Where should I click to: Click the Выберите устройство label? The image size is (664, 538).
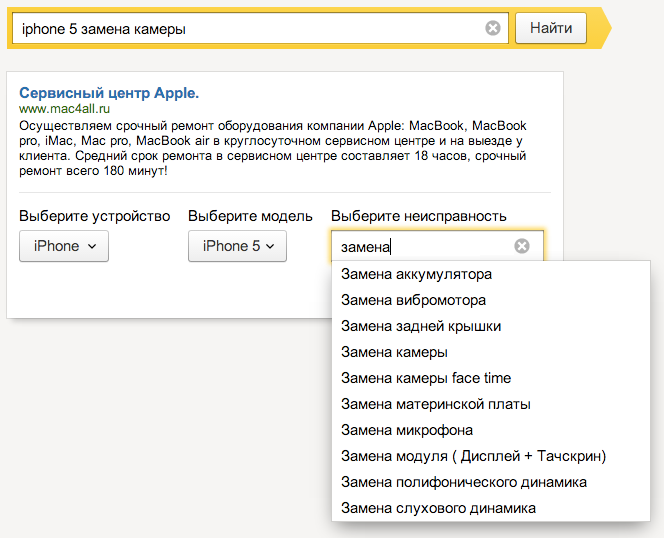tap(94, 216)
